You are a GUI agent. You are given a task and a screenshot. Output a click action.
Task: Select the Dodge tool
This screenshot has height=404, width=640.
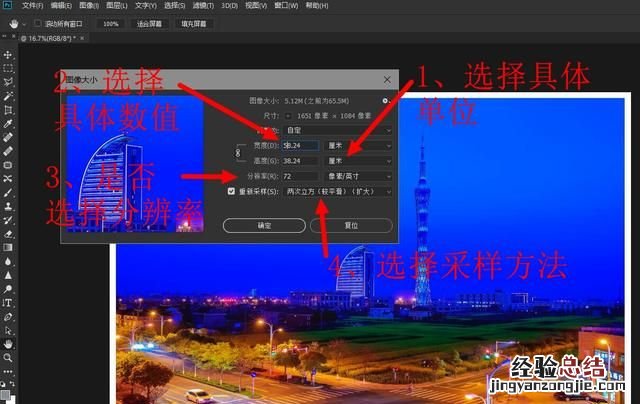pos(8,289)
